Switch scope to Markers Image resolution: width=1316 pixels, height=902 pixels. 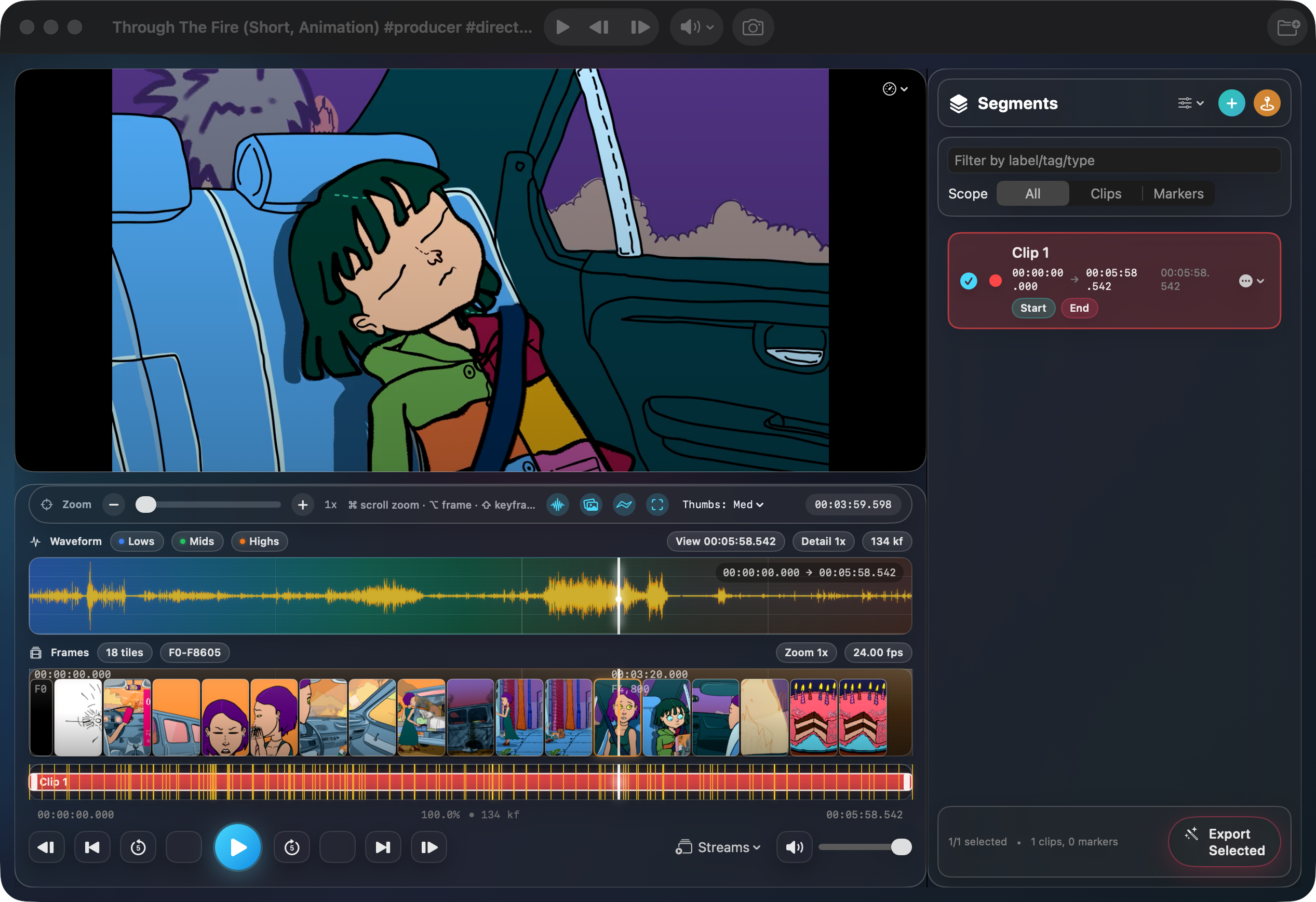(1178, 193)
